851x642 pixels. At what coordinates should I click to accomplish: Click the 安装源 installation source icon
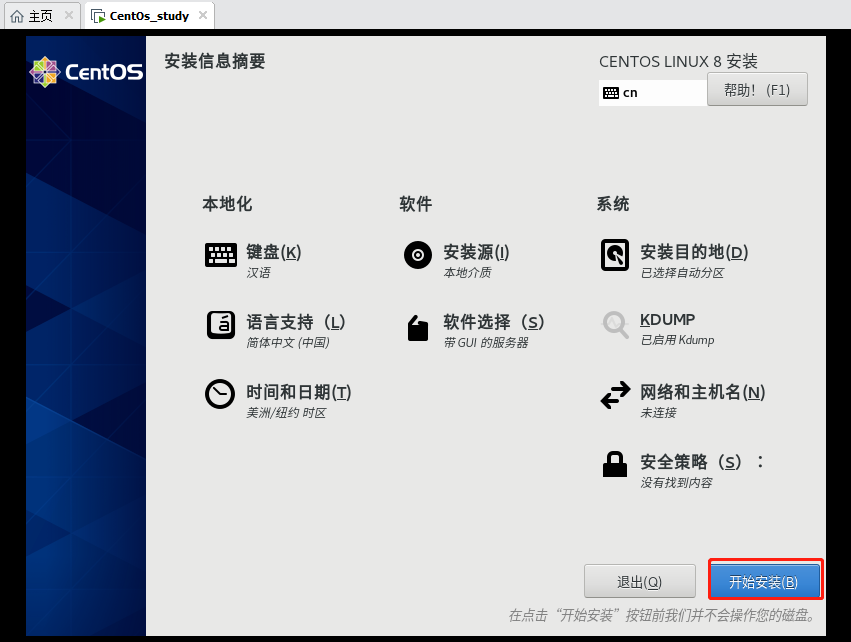click(x=417, y=255)
